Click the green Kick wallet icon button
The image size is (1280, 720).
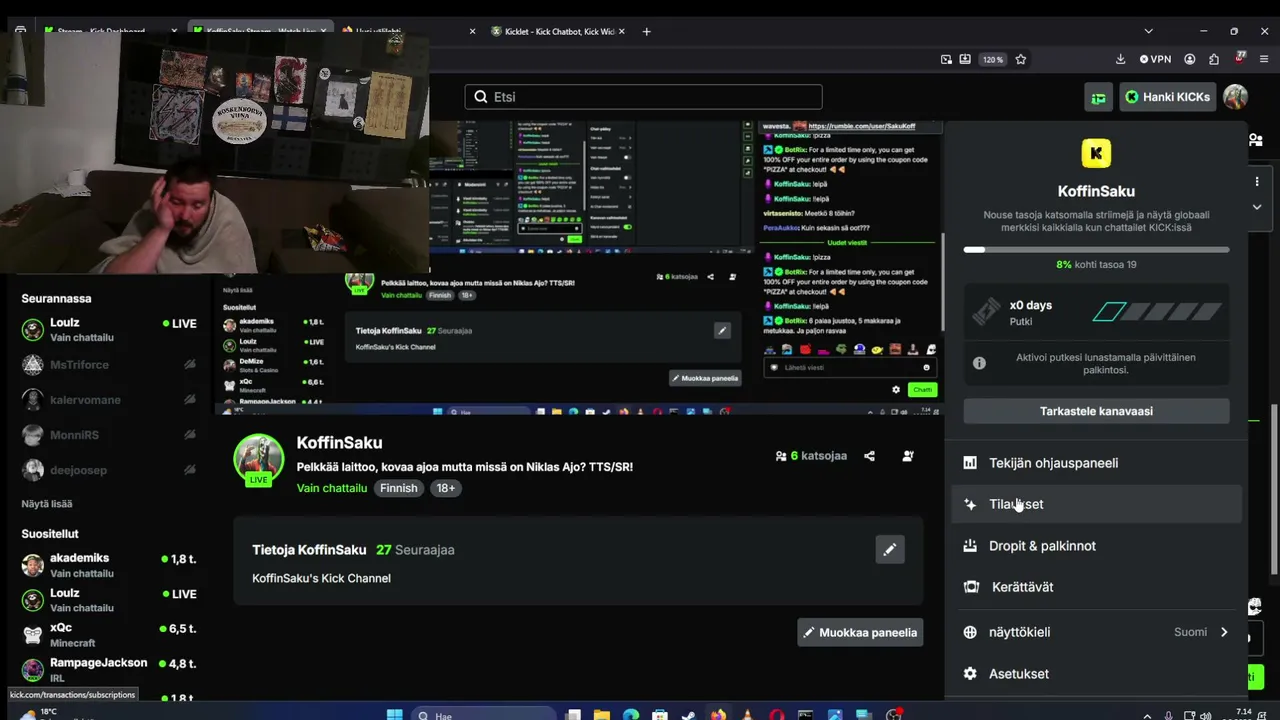pyautogui.click(x=1098, y=97)
